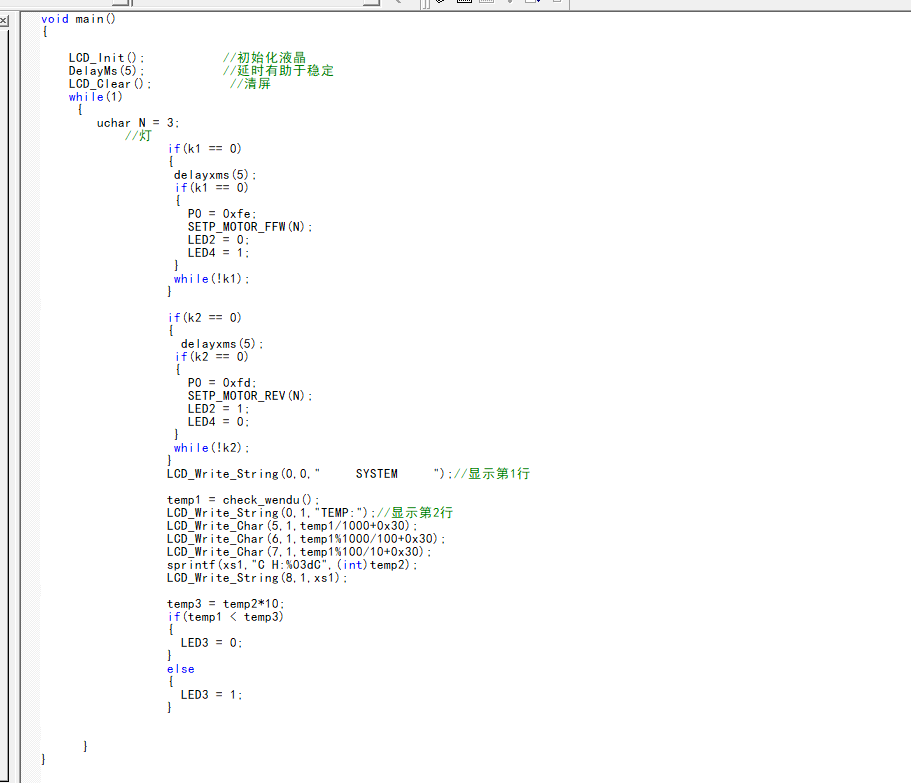Click the SETP_MOTOR_REV(N); call
This screenshot has height=783, width=911.
pos(250,396)
